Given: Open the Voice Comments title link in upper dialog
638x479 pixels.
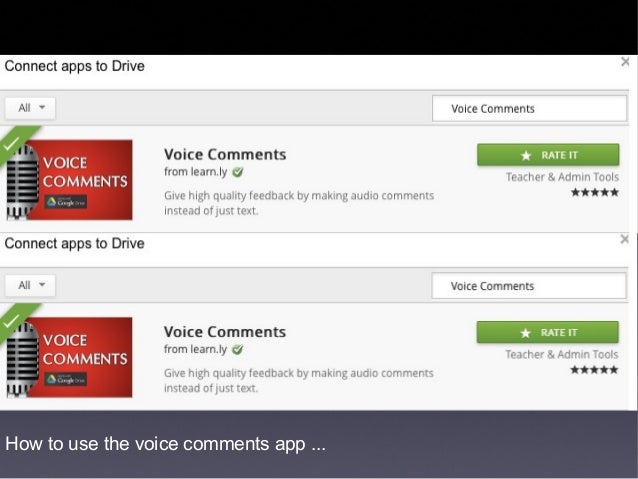Looking at the screenshot, I should coord(225,155).
